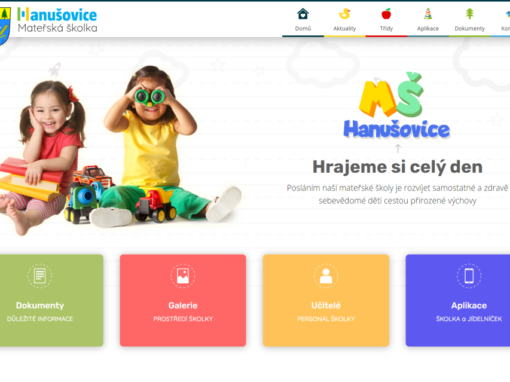Click the document icon in green tile
This screenshot has width=510, height=382.
(40, 276)
